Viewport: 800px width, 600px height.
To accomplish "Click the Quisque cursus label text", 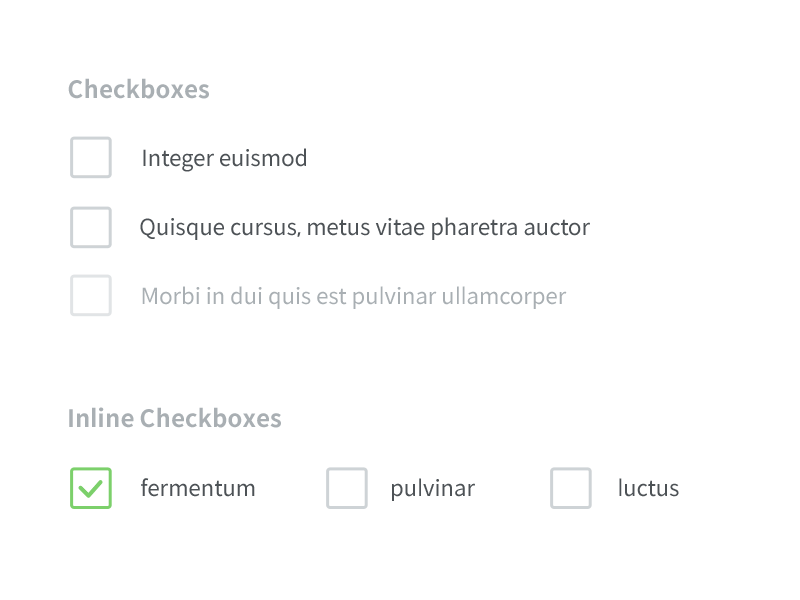I will coord(365,227).
